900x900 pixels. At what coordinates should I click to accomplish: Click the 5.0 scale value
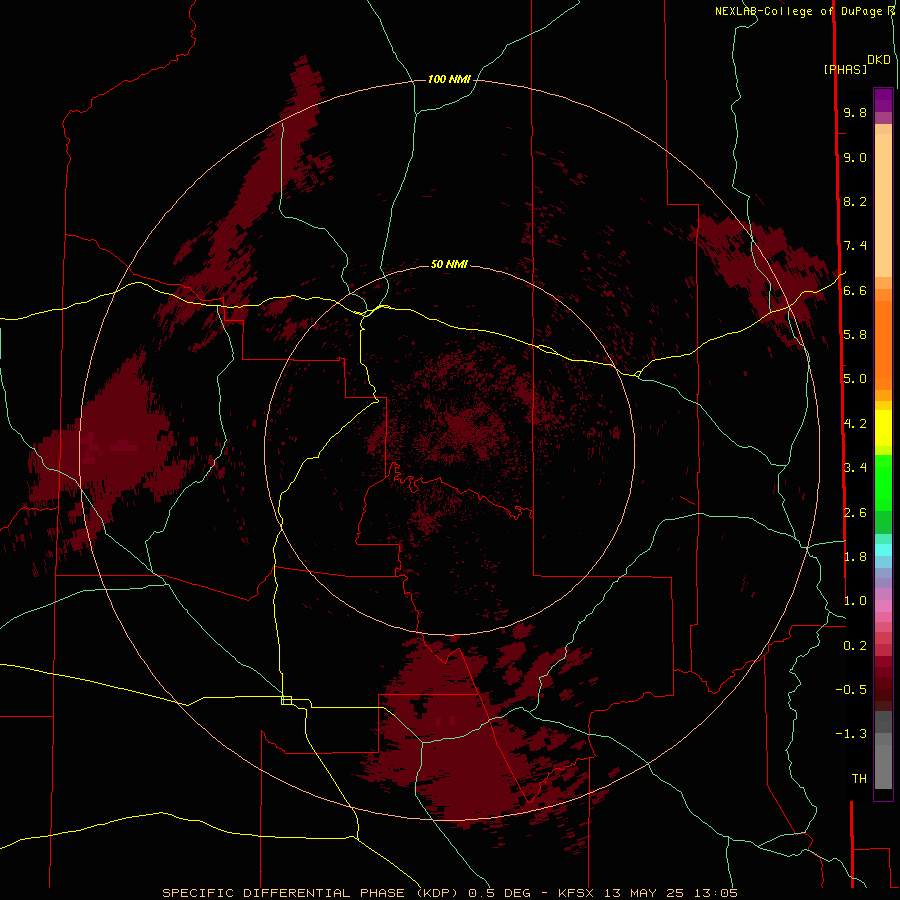pos(855,379)
